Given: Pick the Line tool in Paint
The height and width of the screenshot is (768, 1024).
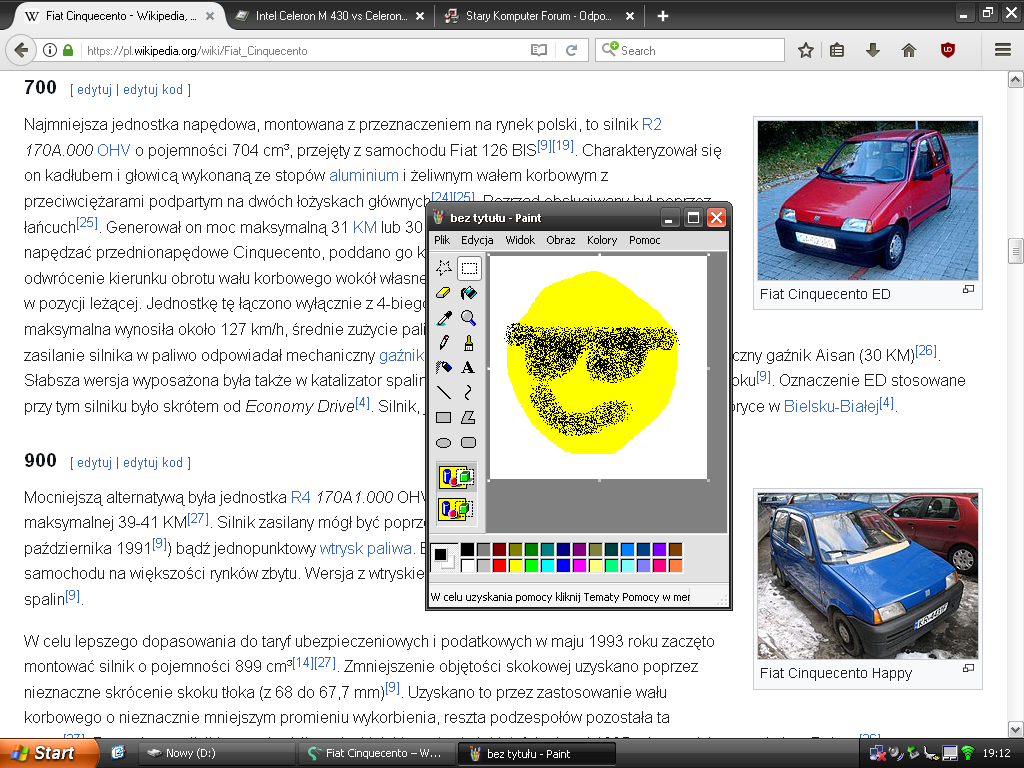Looking at the screenshot, I should coord(443,392).
